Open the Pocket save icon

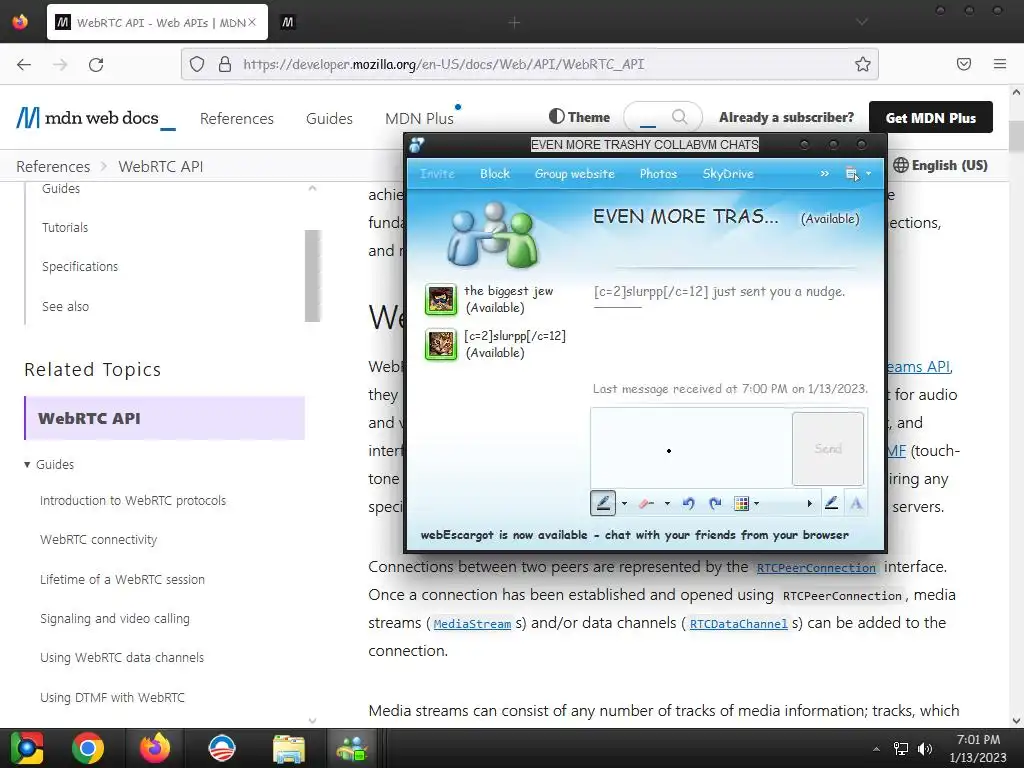(x=964, y=64)
